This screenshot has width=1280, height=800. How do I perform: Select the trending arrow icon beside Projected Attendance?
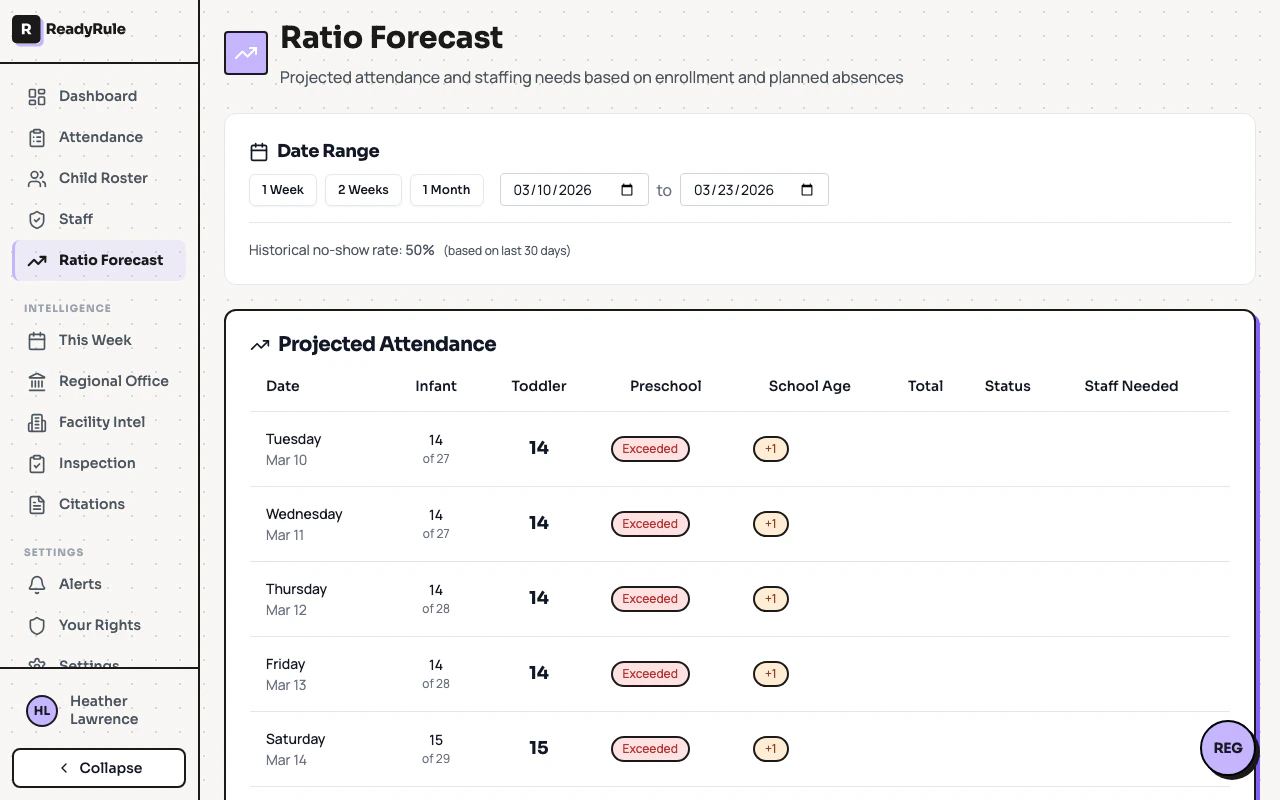[260, 344]
